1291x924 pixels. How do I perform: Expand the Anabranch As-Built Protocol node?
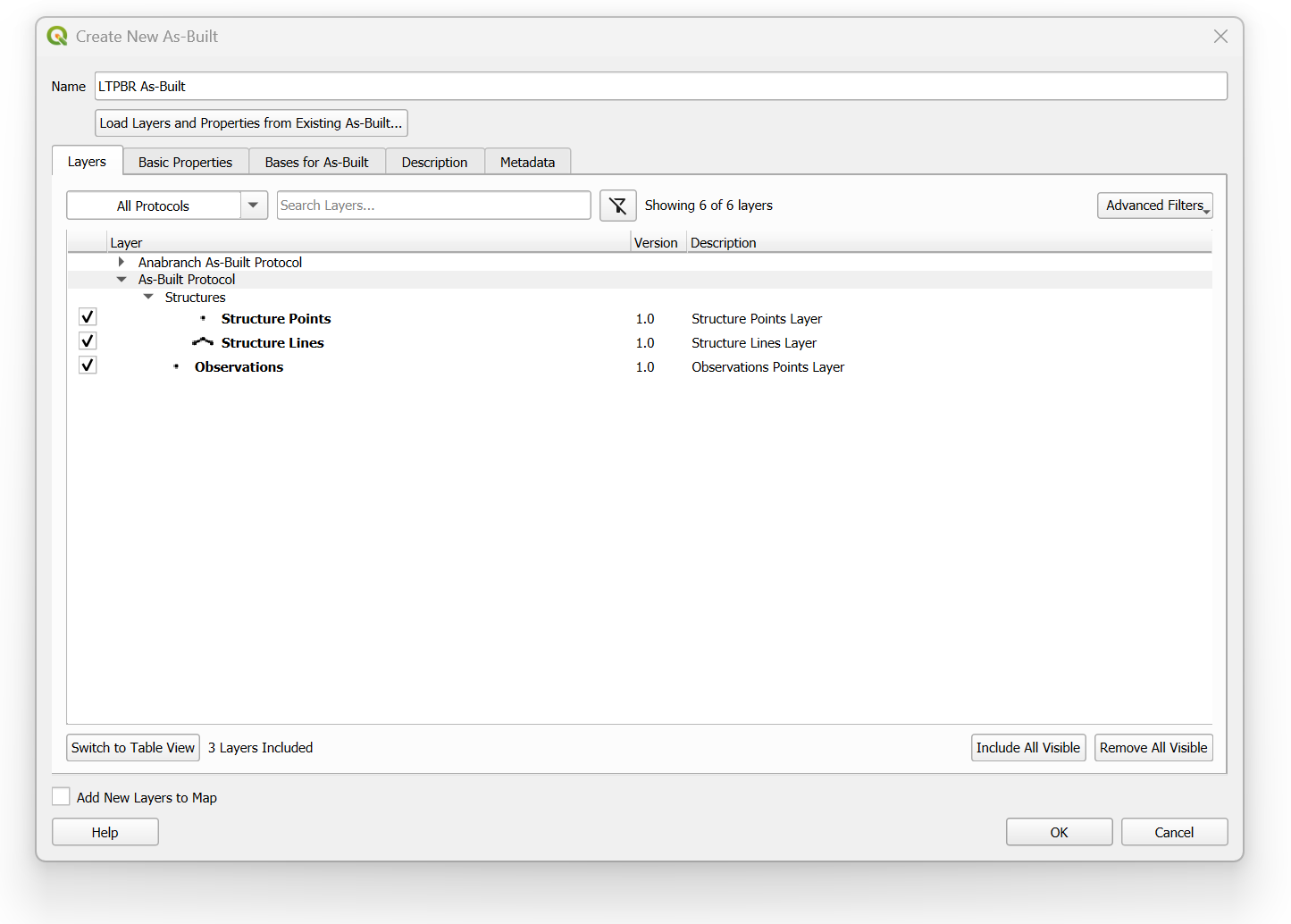[122, 262]
